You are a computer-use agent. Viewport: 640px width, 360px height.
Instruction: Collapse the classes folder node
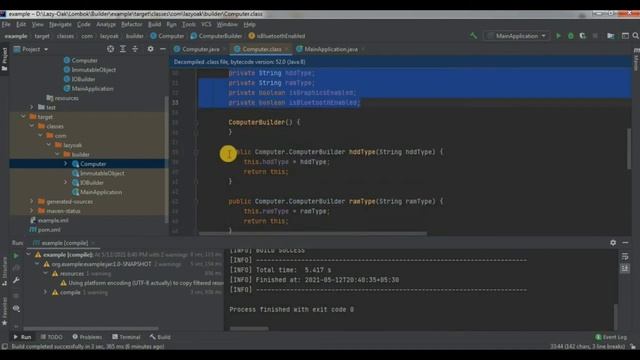point(32,126)
